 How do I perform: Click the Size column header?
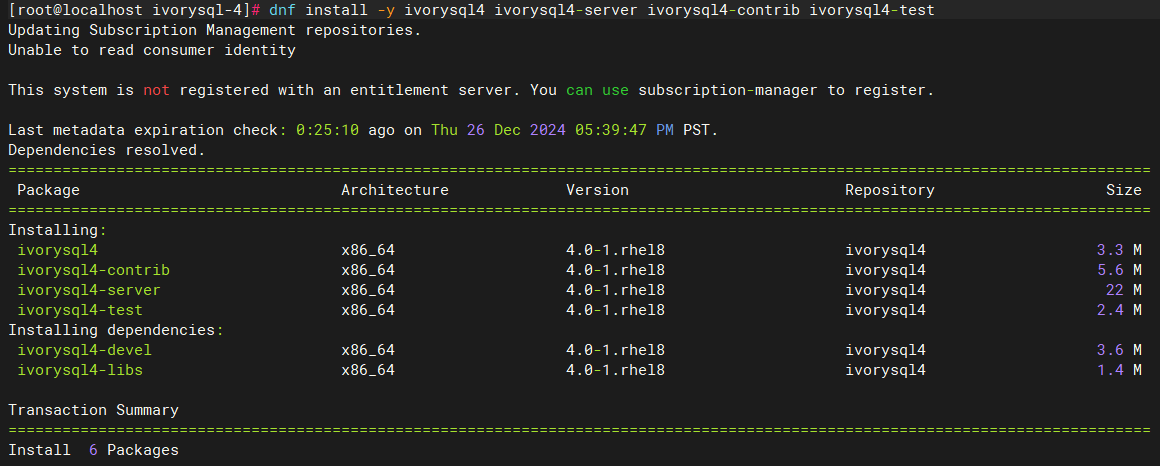(1123, 190)
